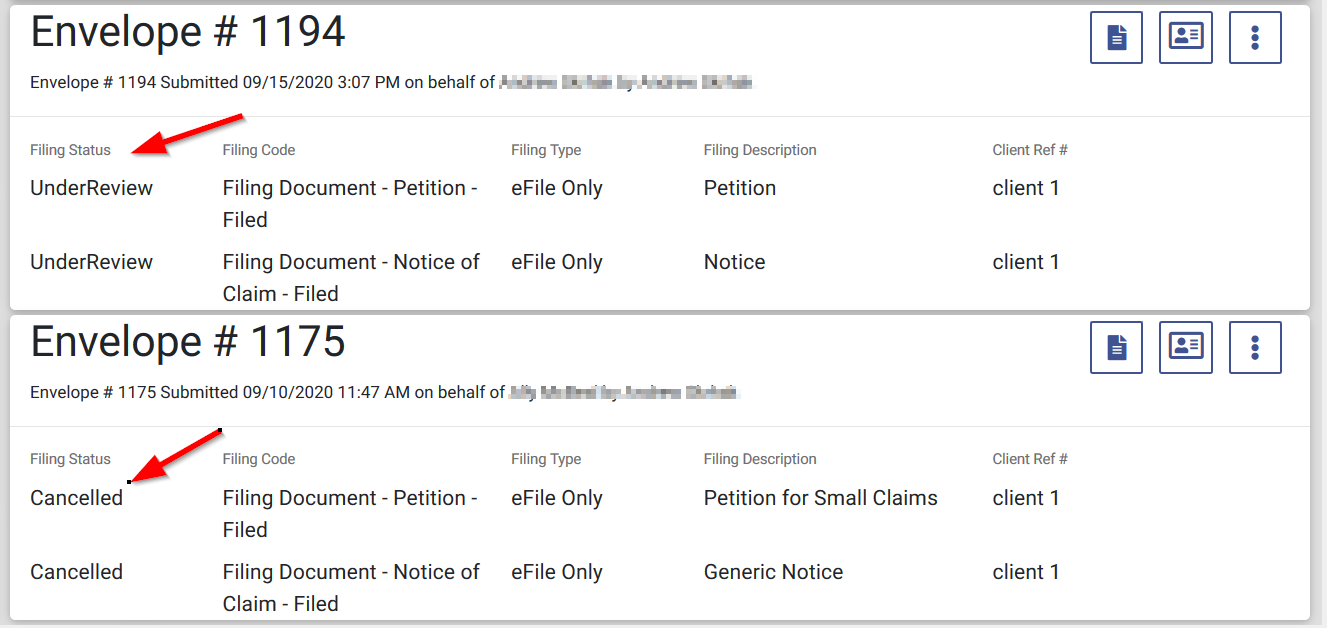Click the Generic Notice filing description
This screenshot has height=628, width=1327.
(773, 572)
